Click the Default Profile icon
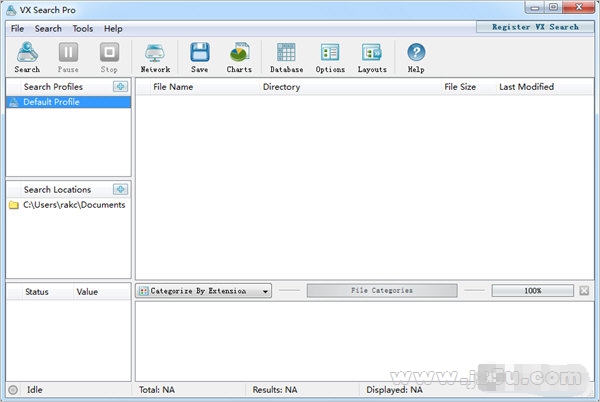The width and height of the screenshot is (600, 402). click(14, 102)
